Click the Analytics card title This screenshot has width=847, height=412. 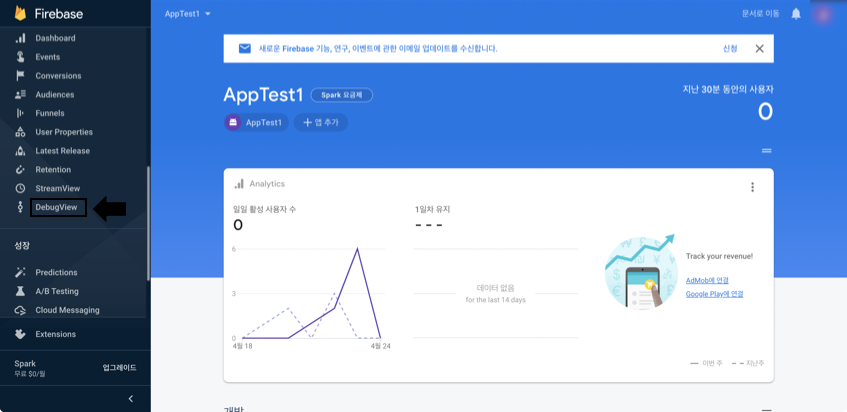coord(267,184)
